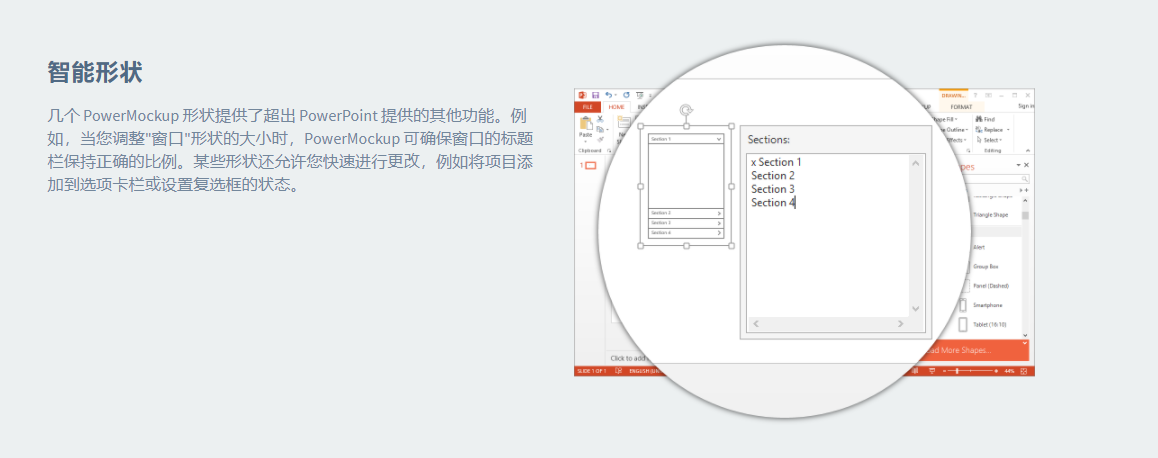
Task: Close the Shapes task pane
Action: (1026, 165)
